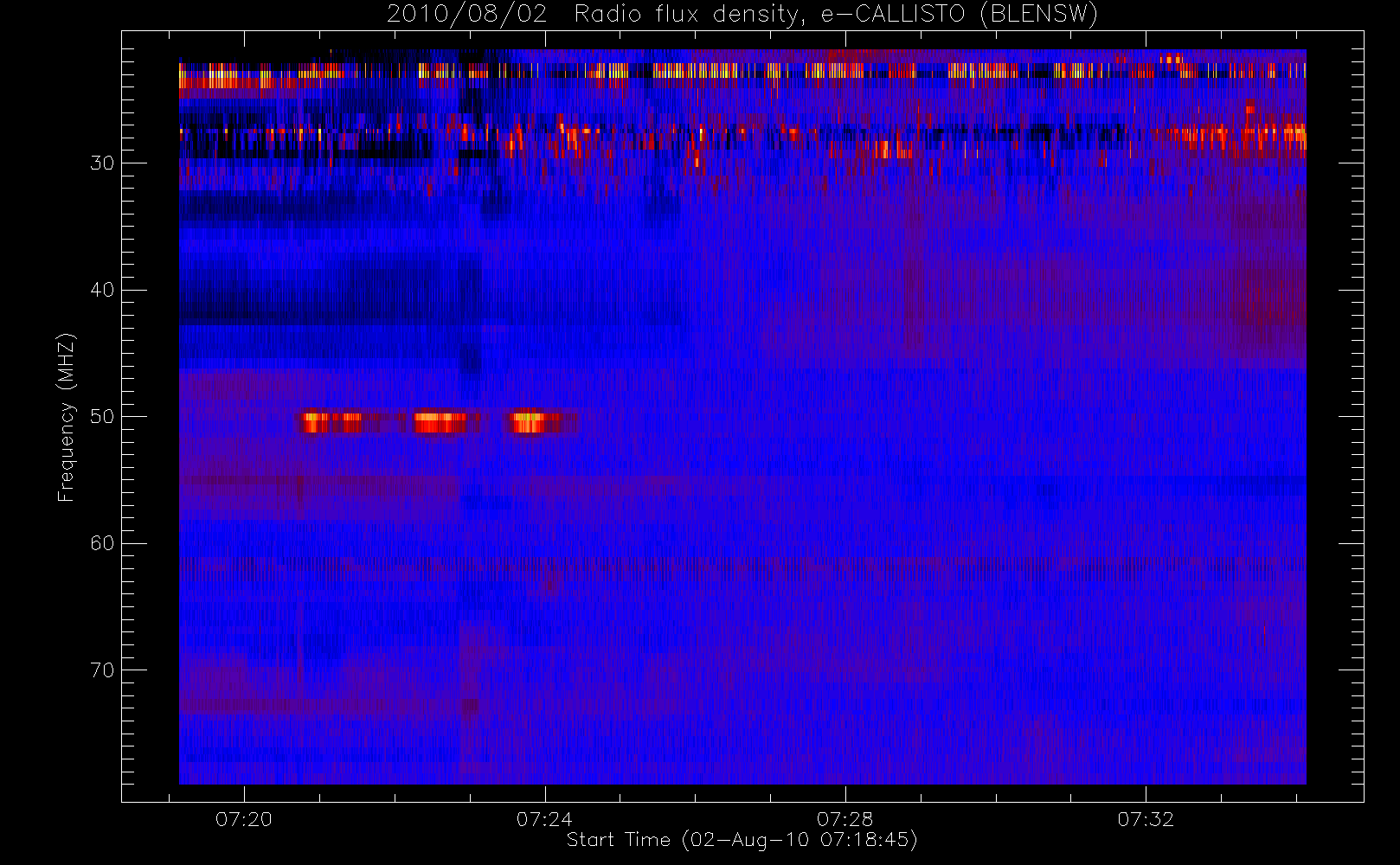Image resolution: width=1400 pixels, height=865 pixels.
Task: Click the plot title "2010/08/02 Radio flux density, e-CALLISTO (BLENSW)"
Action: [x=742, y=15]
